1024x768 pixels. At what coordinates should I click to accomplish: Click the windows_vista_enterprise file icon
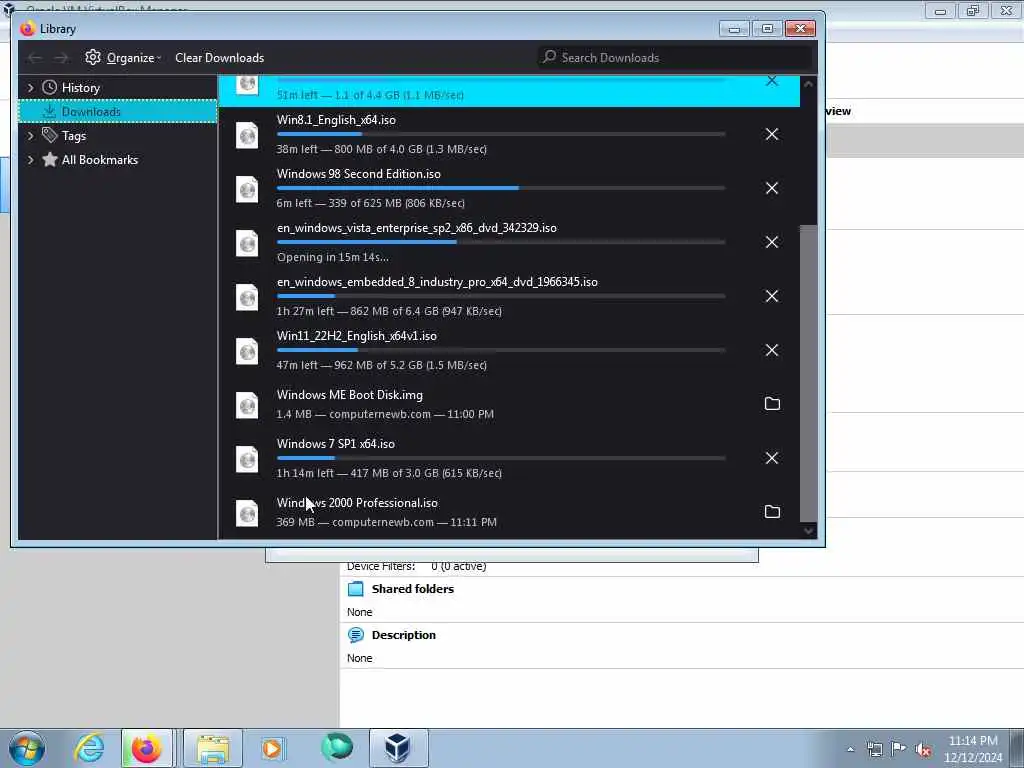pos(247,244)
